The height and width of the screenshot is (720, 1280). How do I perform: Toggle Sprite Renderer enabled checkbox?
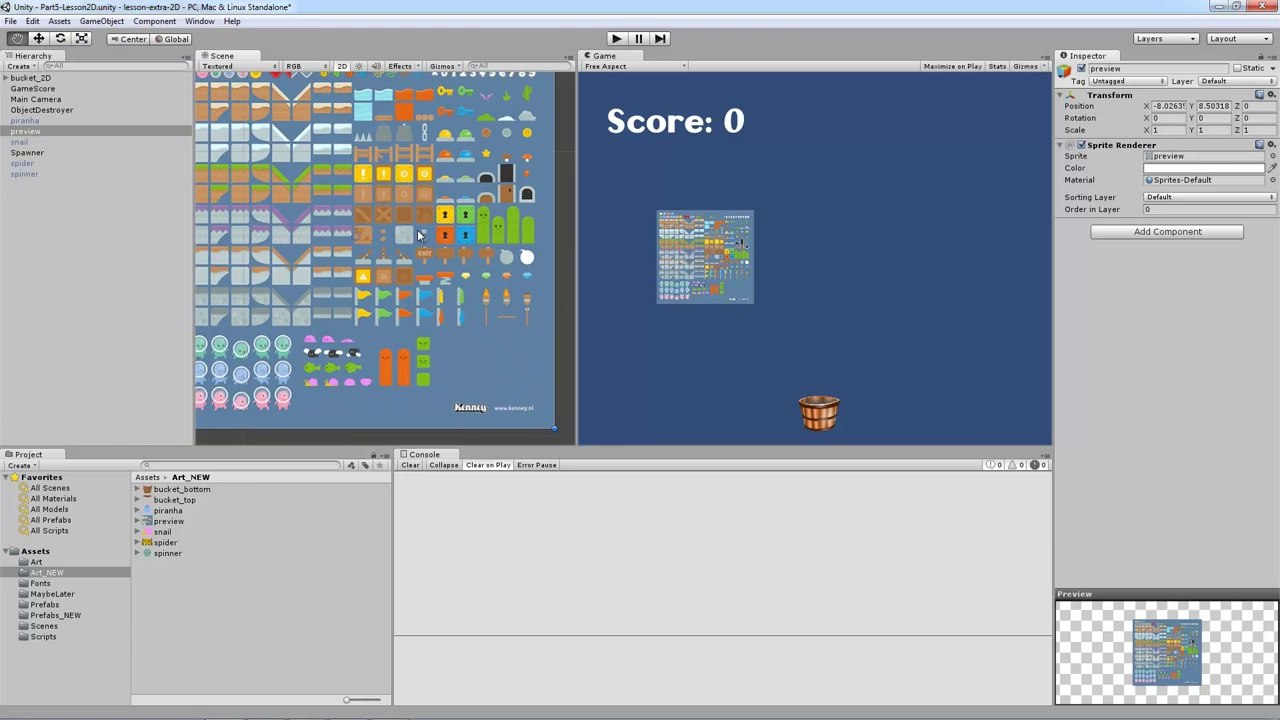pyautogui.click(x=1081, y=145)
